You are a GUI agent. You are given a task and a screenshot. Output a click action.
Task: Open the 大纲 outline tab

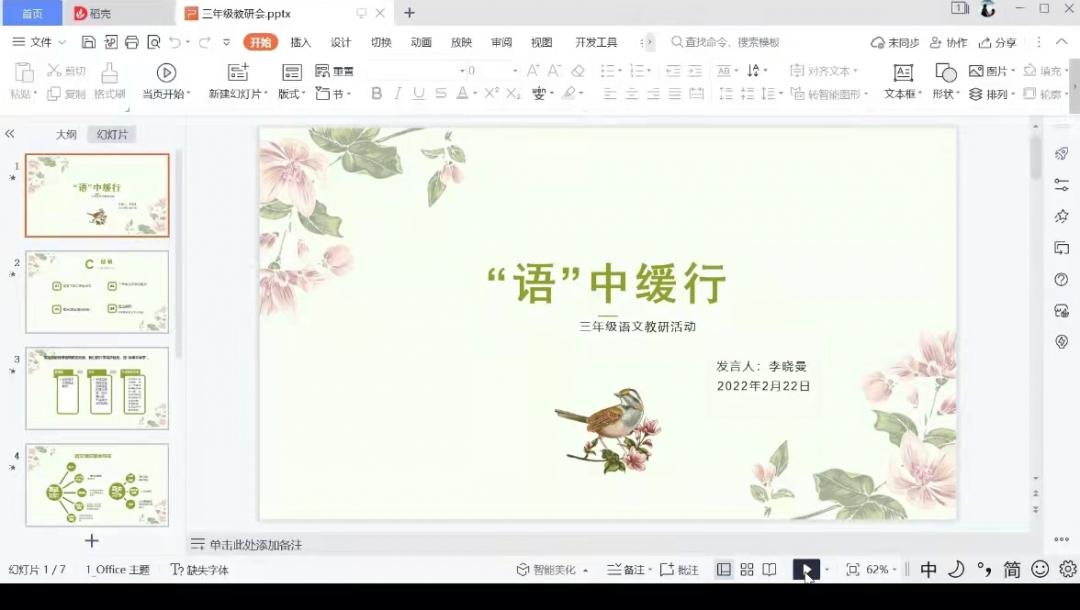click(66, 134)
